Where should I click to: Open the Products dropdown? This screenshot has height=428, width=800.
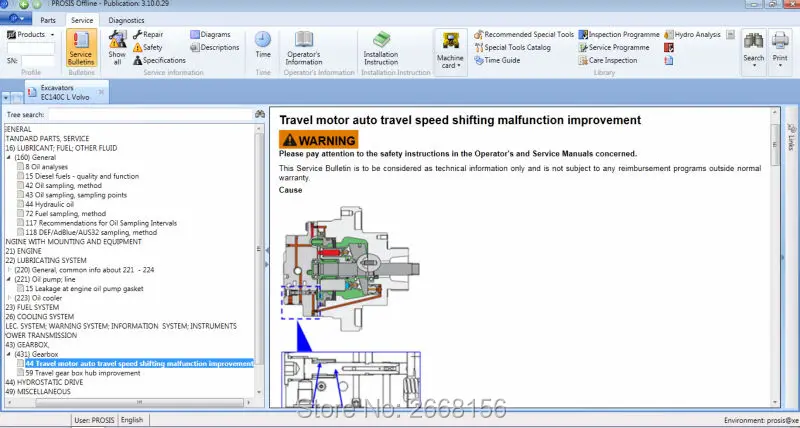pos(31,35)
